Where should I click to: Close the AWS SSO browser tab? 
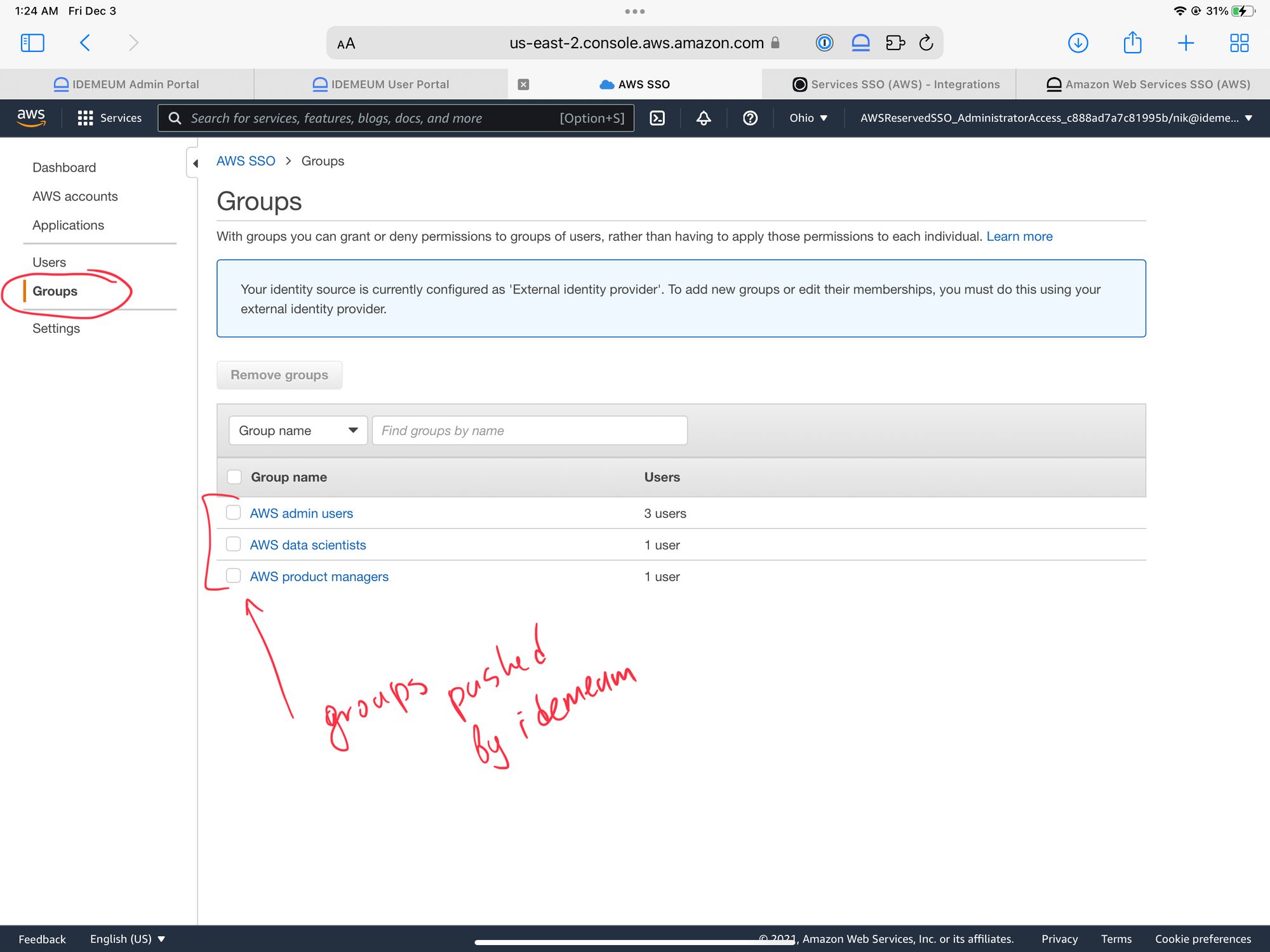[523, 84]
